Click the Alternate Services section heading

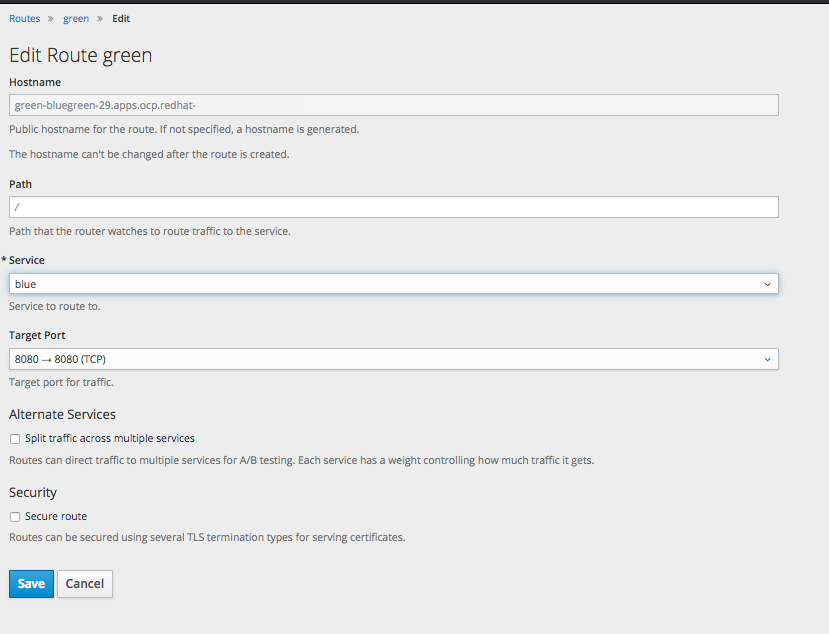(x=62, y=414)
